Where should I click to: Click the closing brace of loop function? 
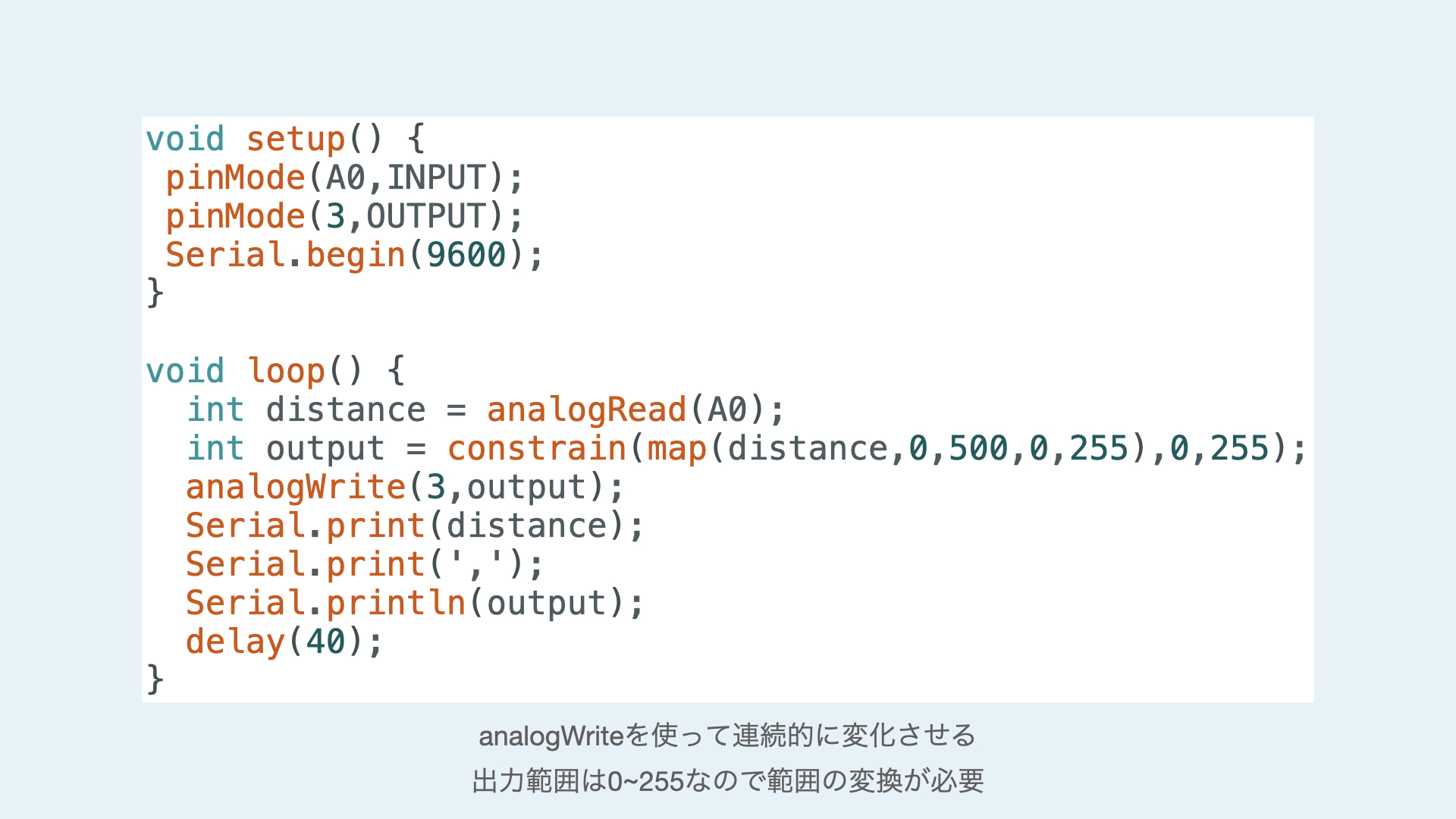coord(155,679)
